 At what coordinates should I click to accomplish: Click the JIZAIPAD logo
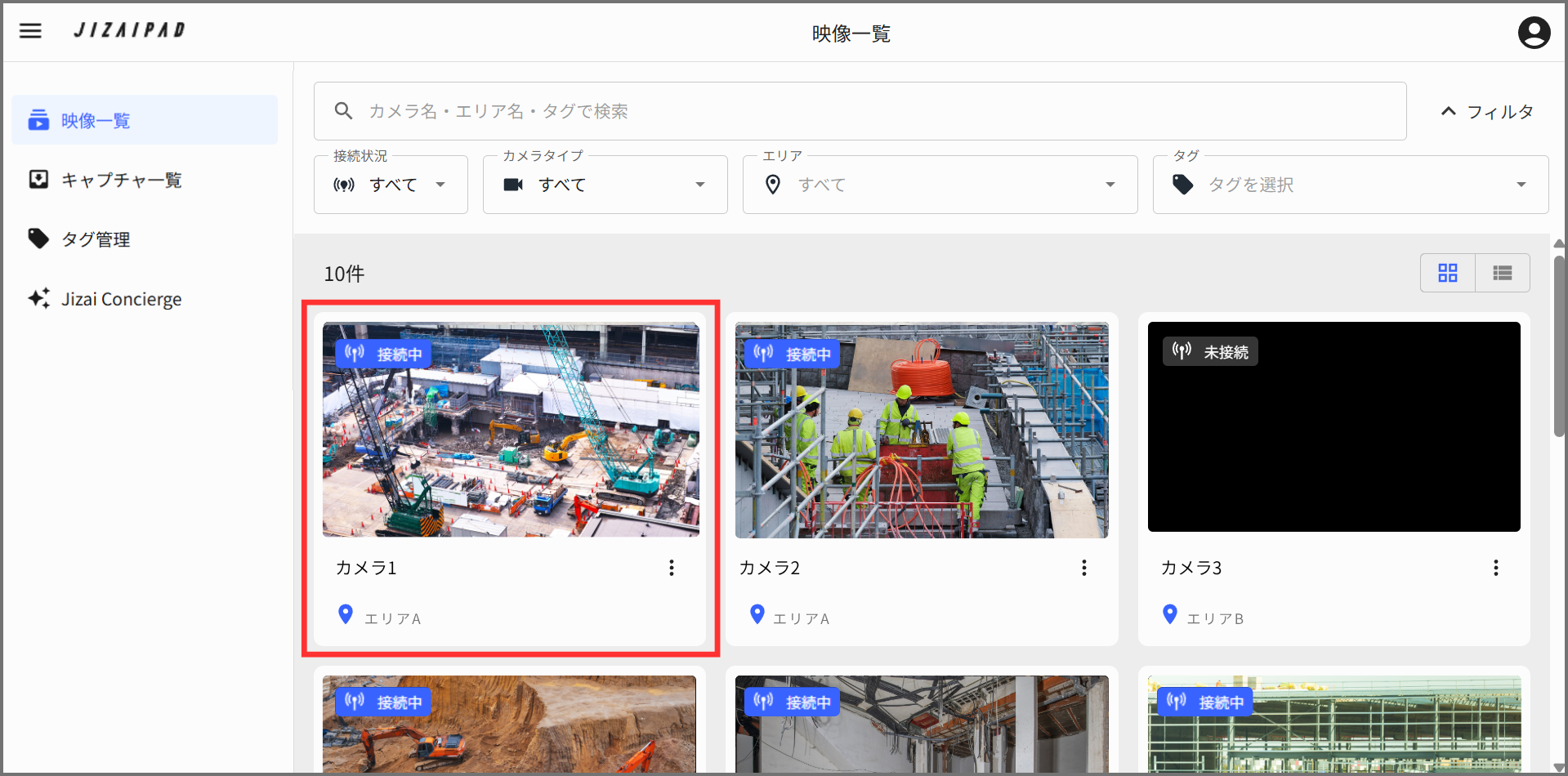tap(130, 30)
